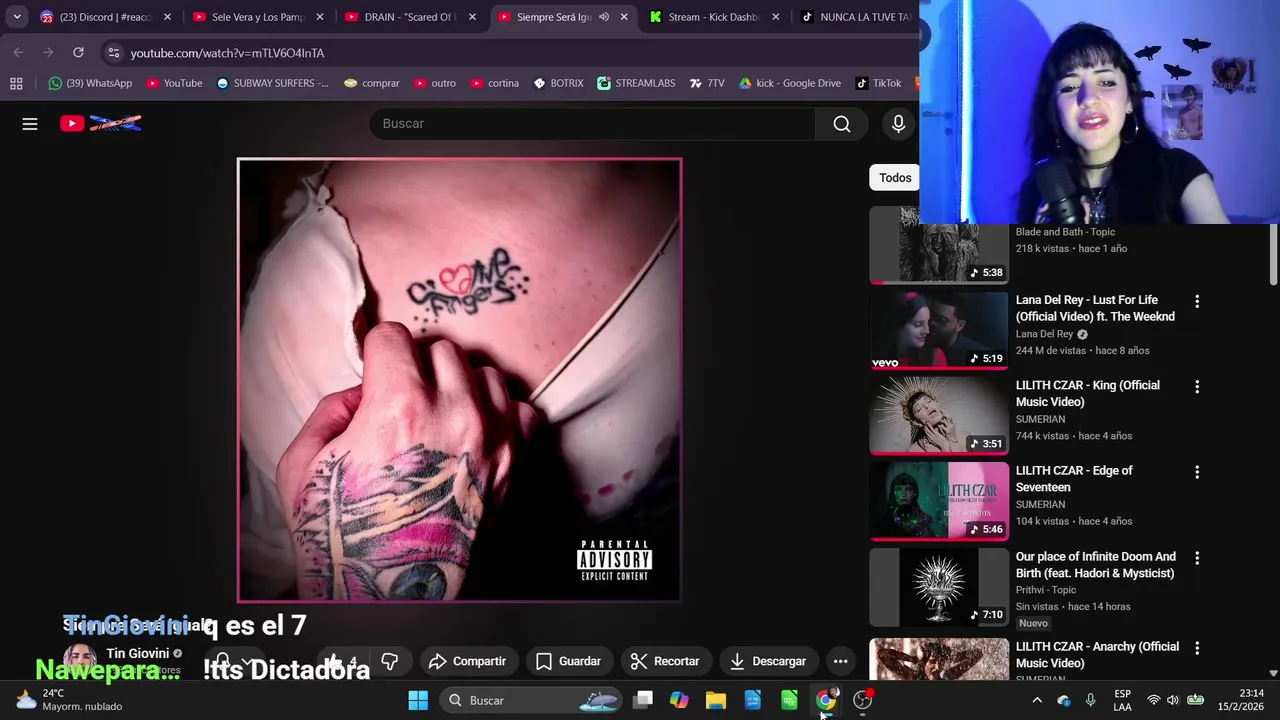1280x720 pixels.
Task: Open the cortina bookmark
Action: click(x=494, y=83)
